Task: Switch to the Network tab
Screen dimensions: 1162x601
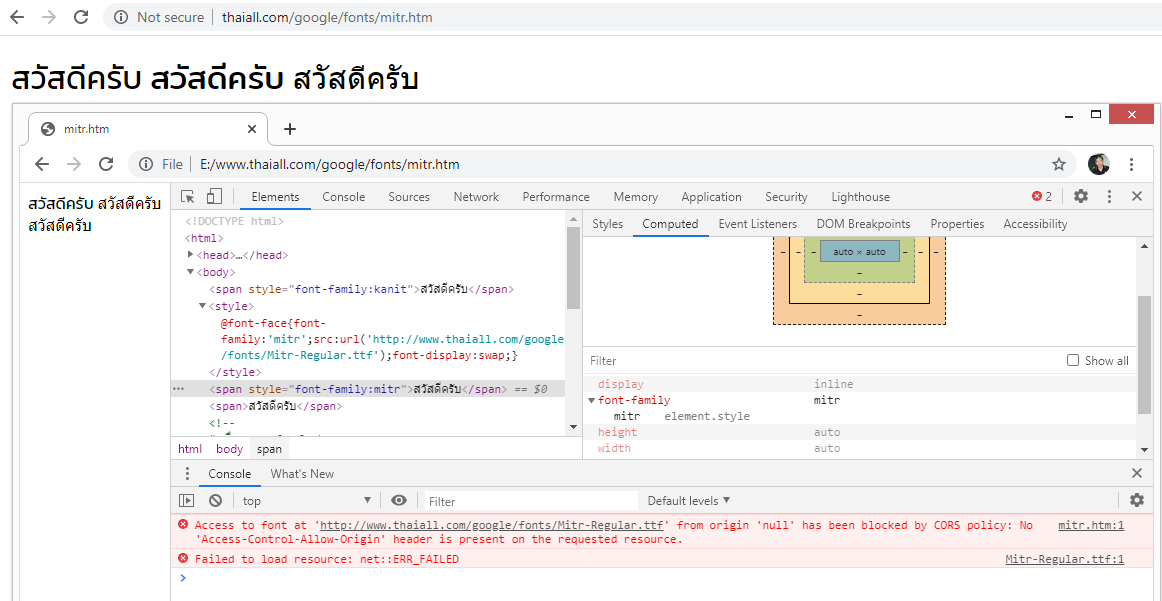Action: tap(476, 197)
